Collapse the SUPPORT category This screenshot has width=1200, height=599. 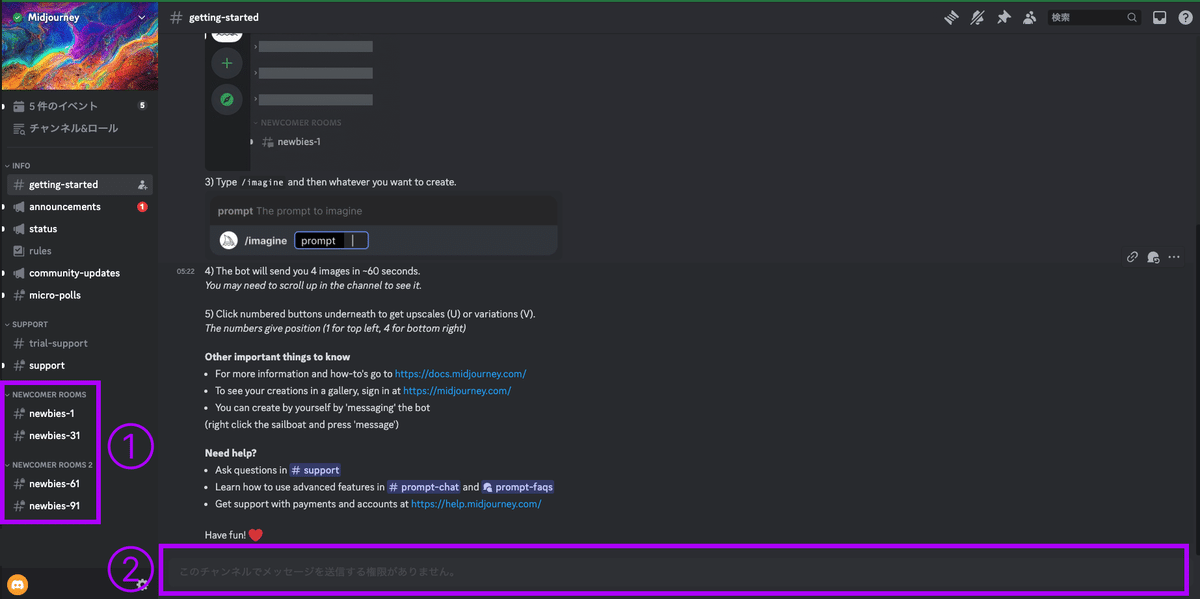29,324
